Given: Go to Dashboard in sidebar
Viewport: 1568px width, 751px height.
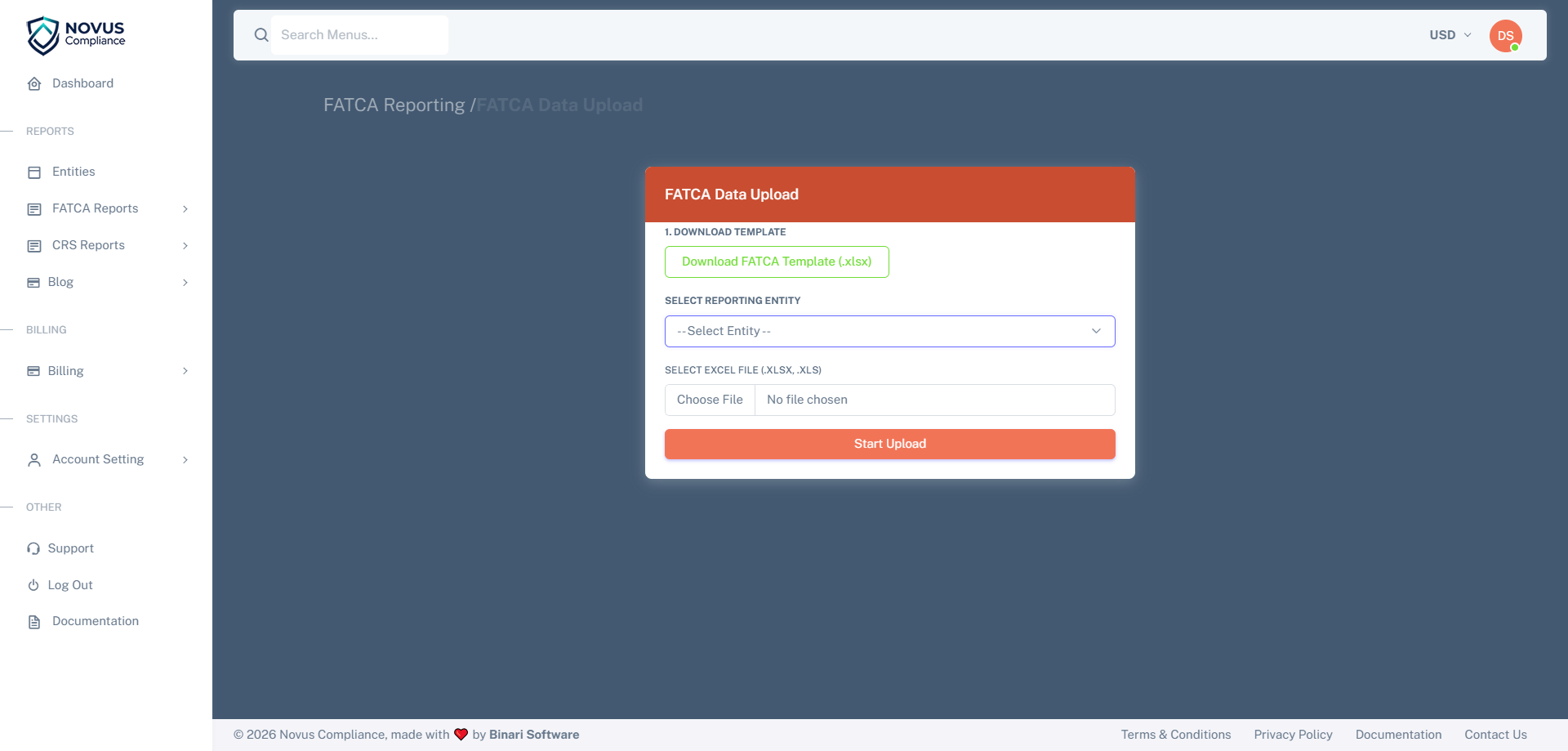Looking at the screenshot, I should pos(83,83).
